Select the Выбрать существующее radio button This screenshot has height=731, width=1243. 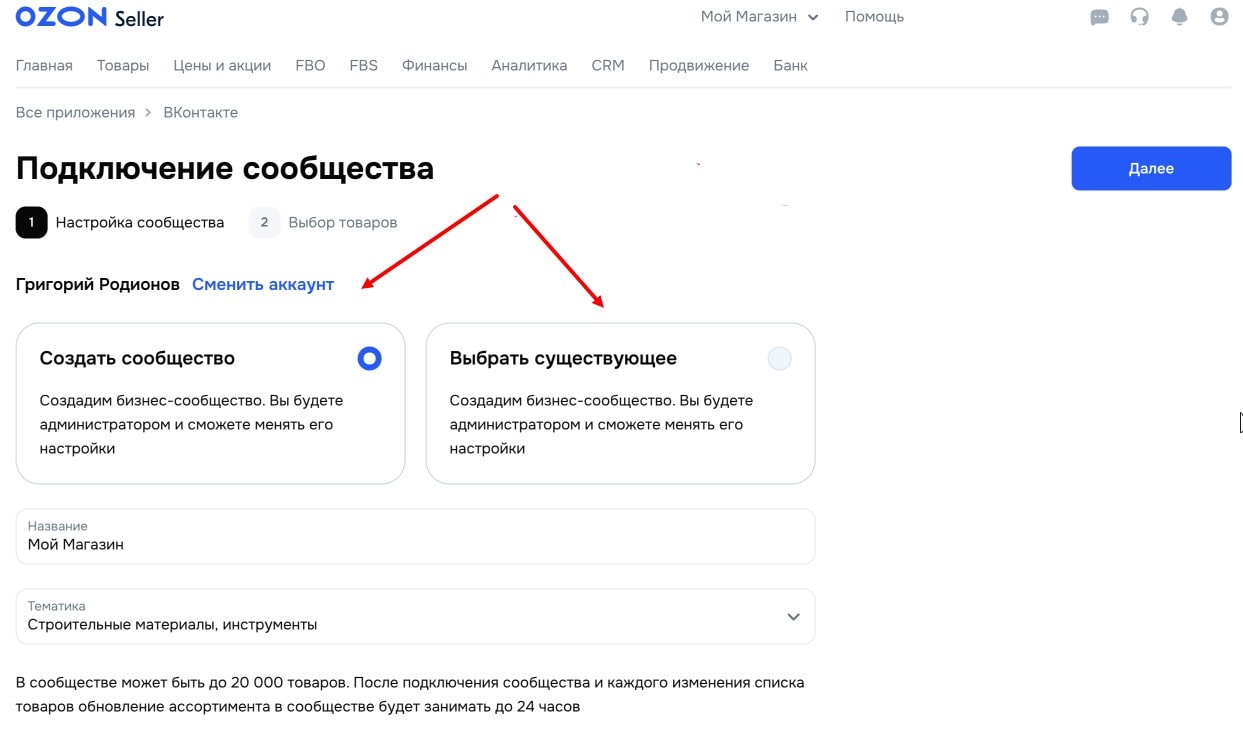(x=779, y=358)
